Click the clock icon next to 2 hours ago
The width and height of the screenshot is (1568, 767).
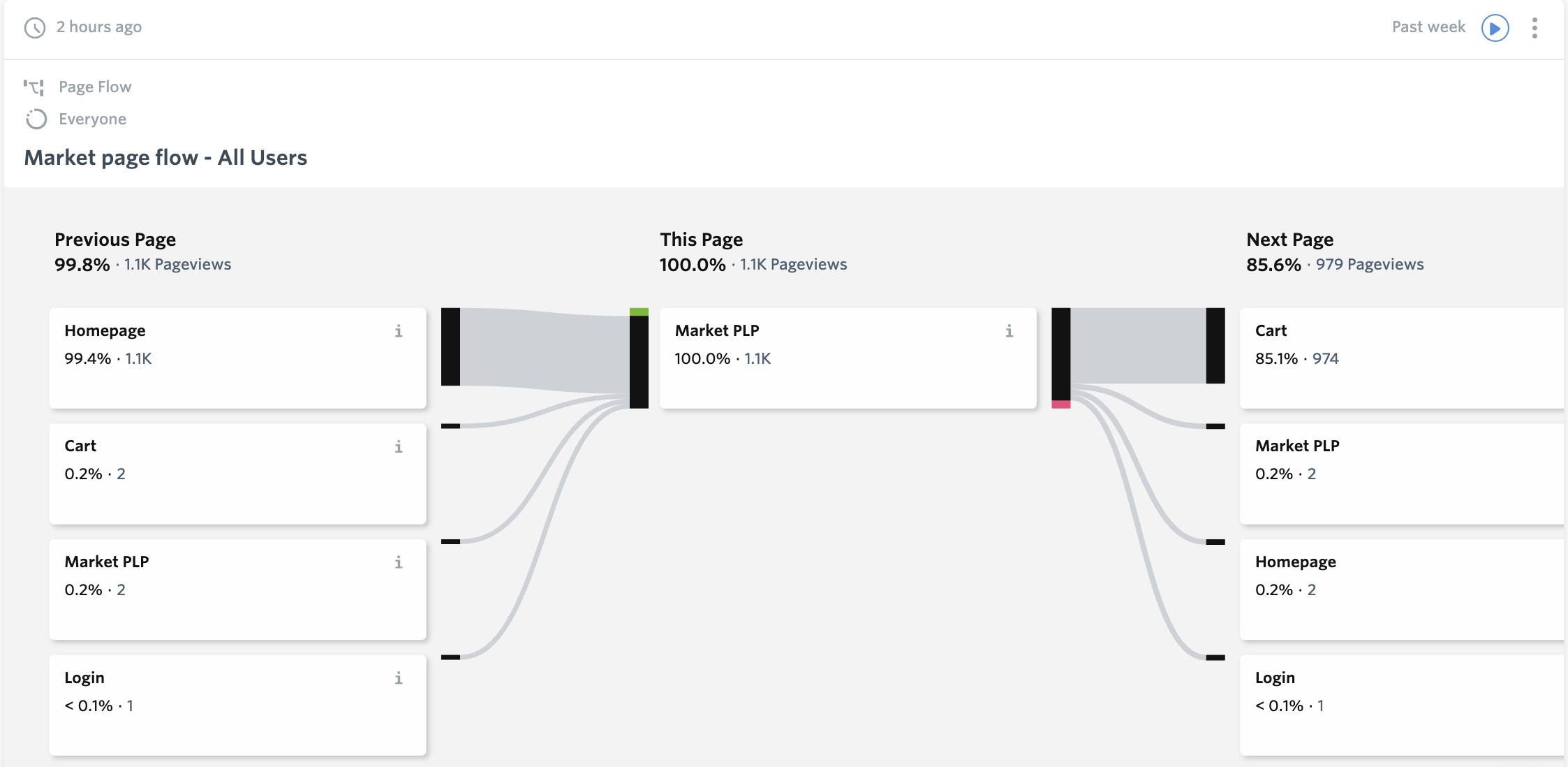(35, 28)
